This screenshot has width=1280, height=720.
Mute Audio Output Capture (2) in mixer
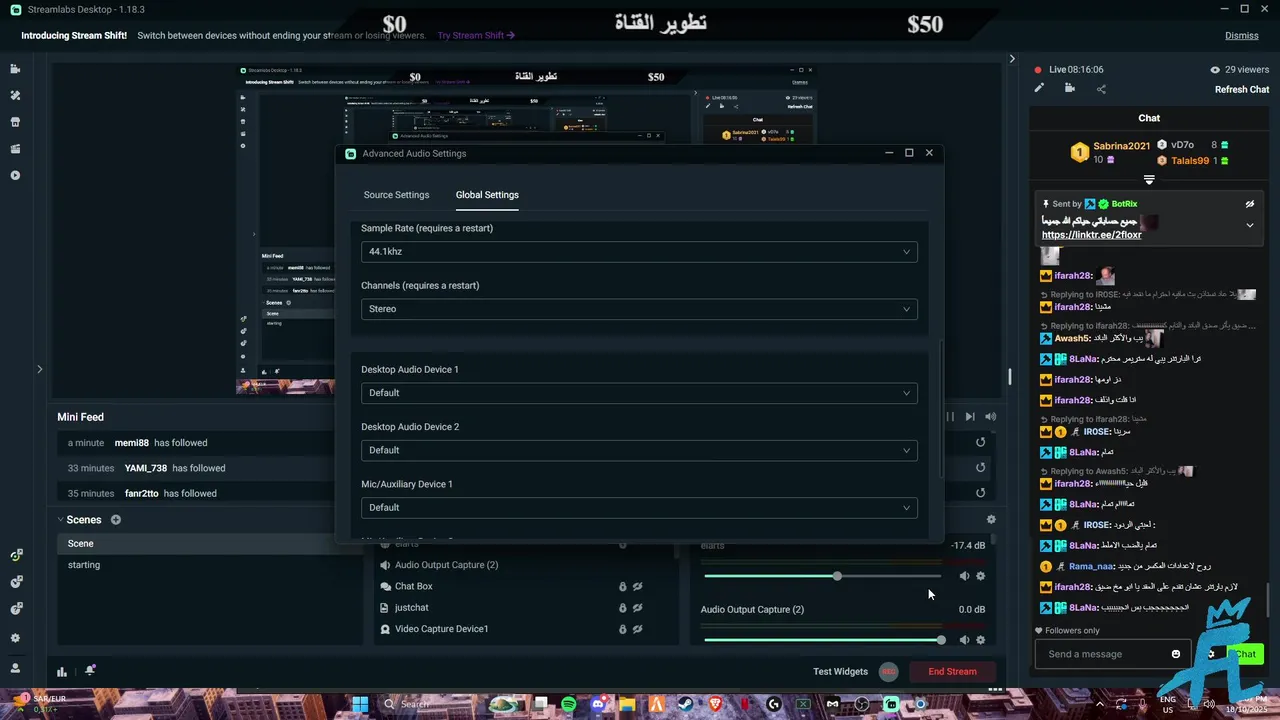pos(964,640)
